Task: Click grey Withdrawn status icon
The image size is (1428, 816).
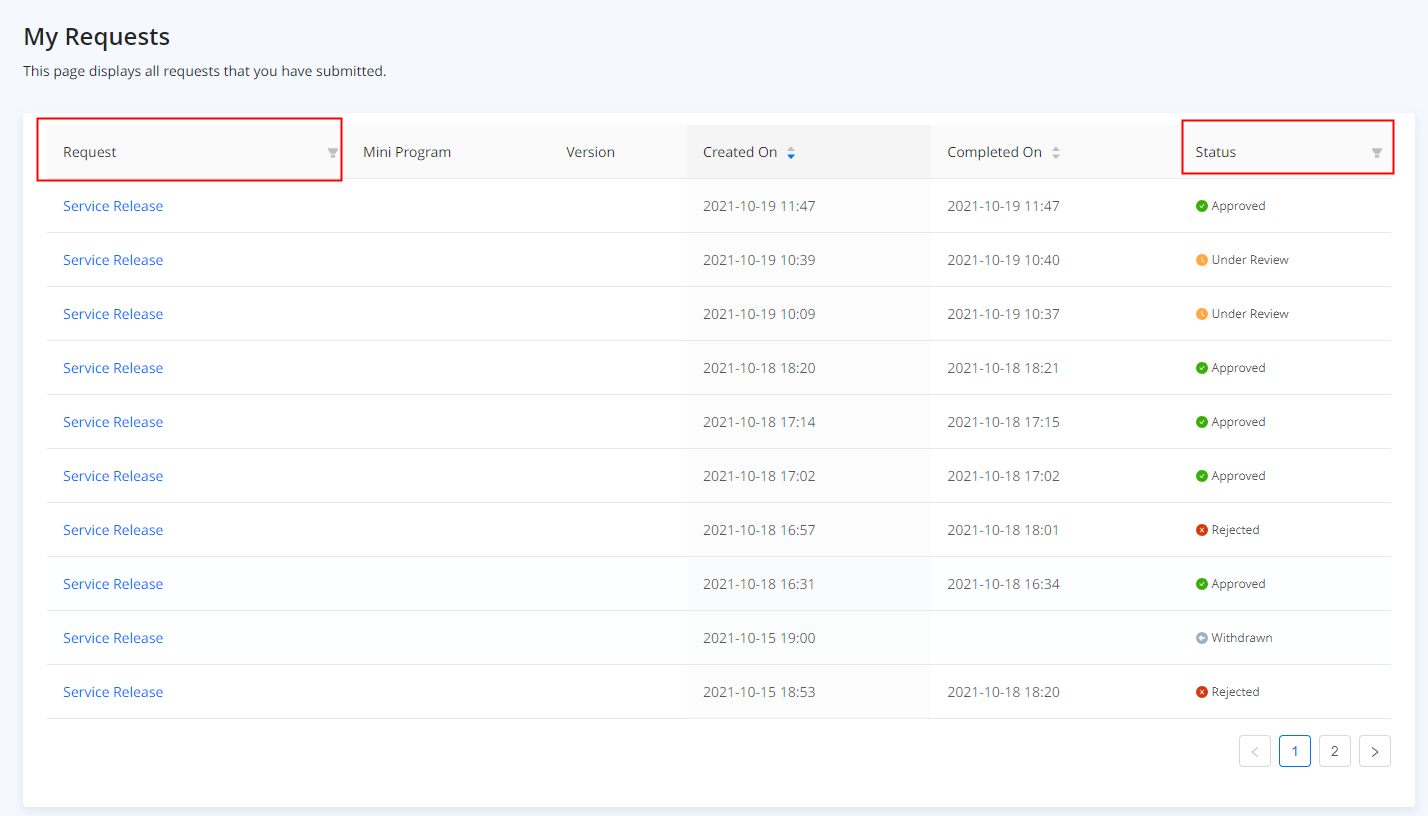Action: [x=1201, y=638]
